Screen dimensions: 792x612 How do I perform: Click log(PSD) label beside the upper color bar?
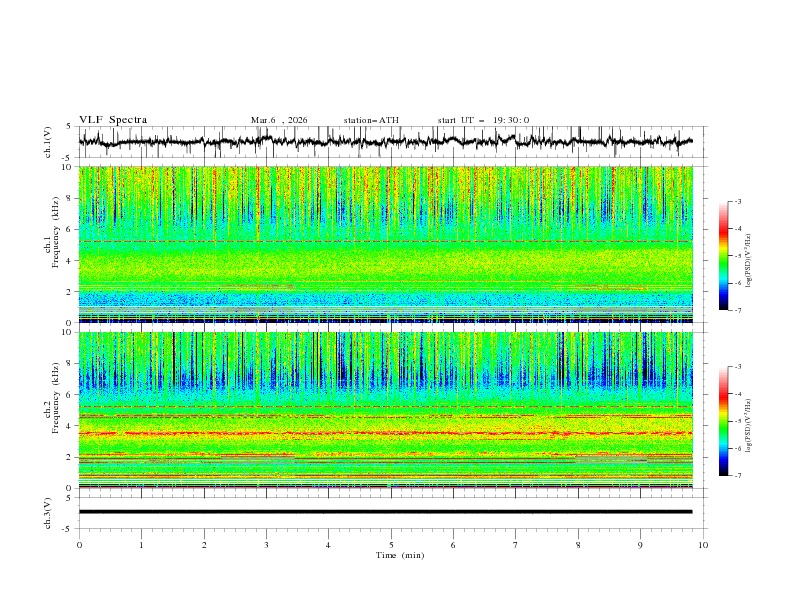750,264
